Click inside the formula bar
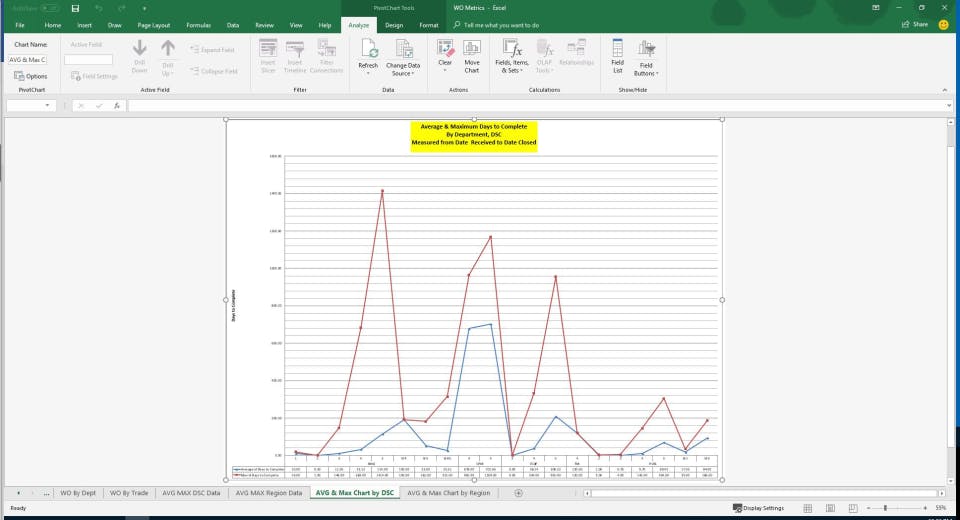Viewport: 960px width, 520px height. [536, 105]
